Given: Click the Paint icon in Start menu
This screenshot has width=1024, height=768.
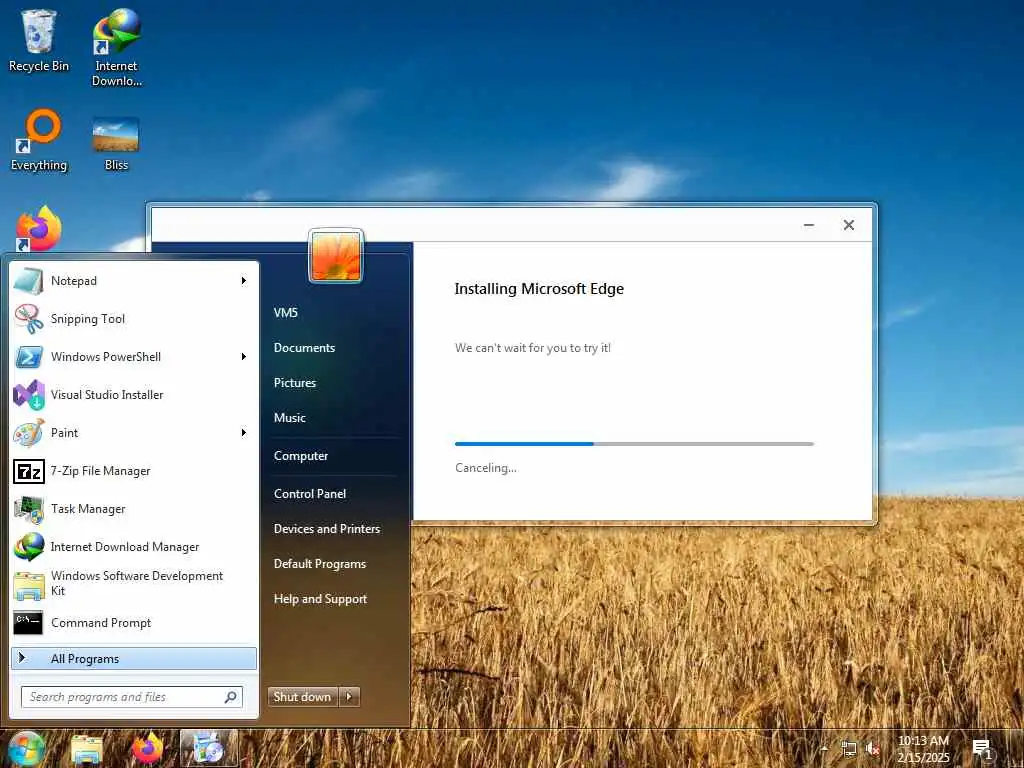Looking at the screenshot, I should (28, 433).
